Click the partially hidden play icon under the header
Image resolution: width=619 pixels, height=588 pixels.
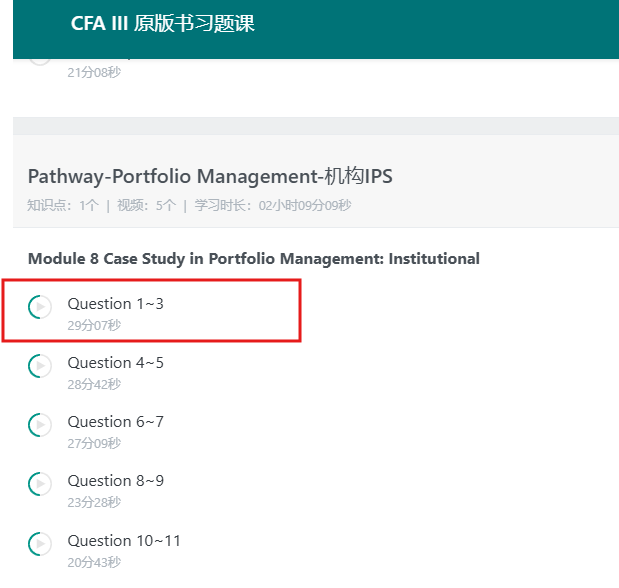click(x=40, y=62)
